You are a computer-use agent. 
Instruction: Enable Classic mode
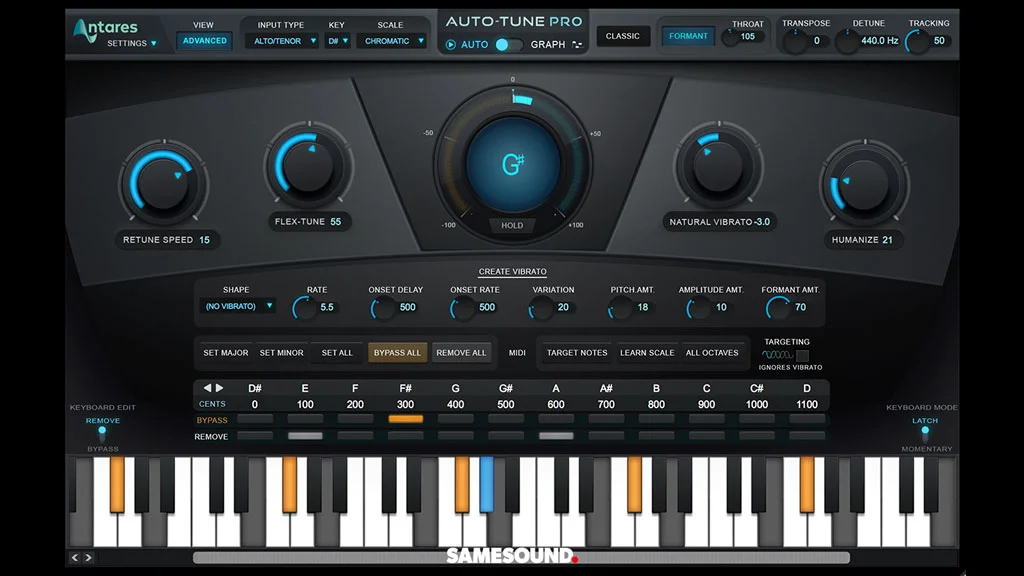[622, 36]
